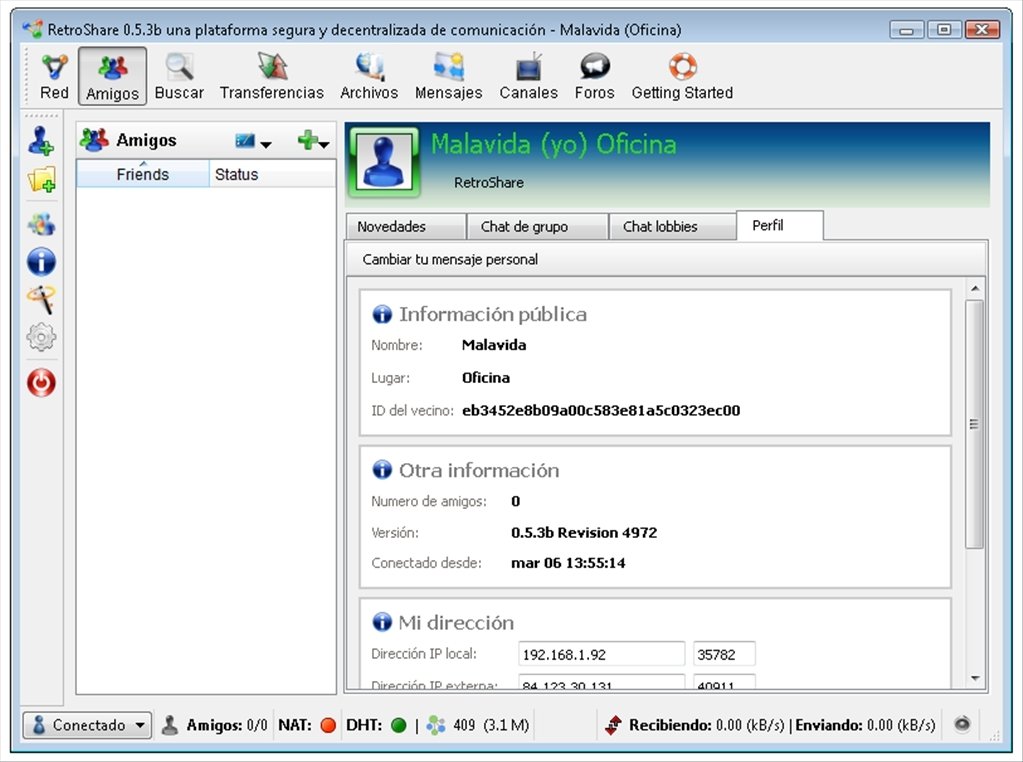Close the RetroShare window

coord(983,29)
